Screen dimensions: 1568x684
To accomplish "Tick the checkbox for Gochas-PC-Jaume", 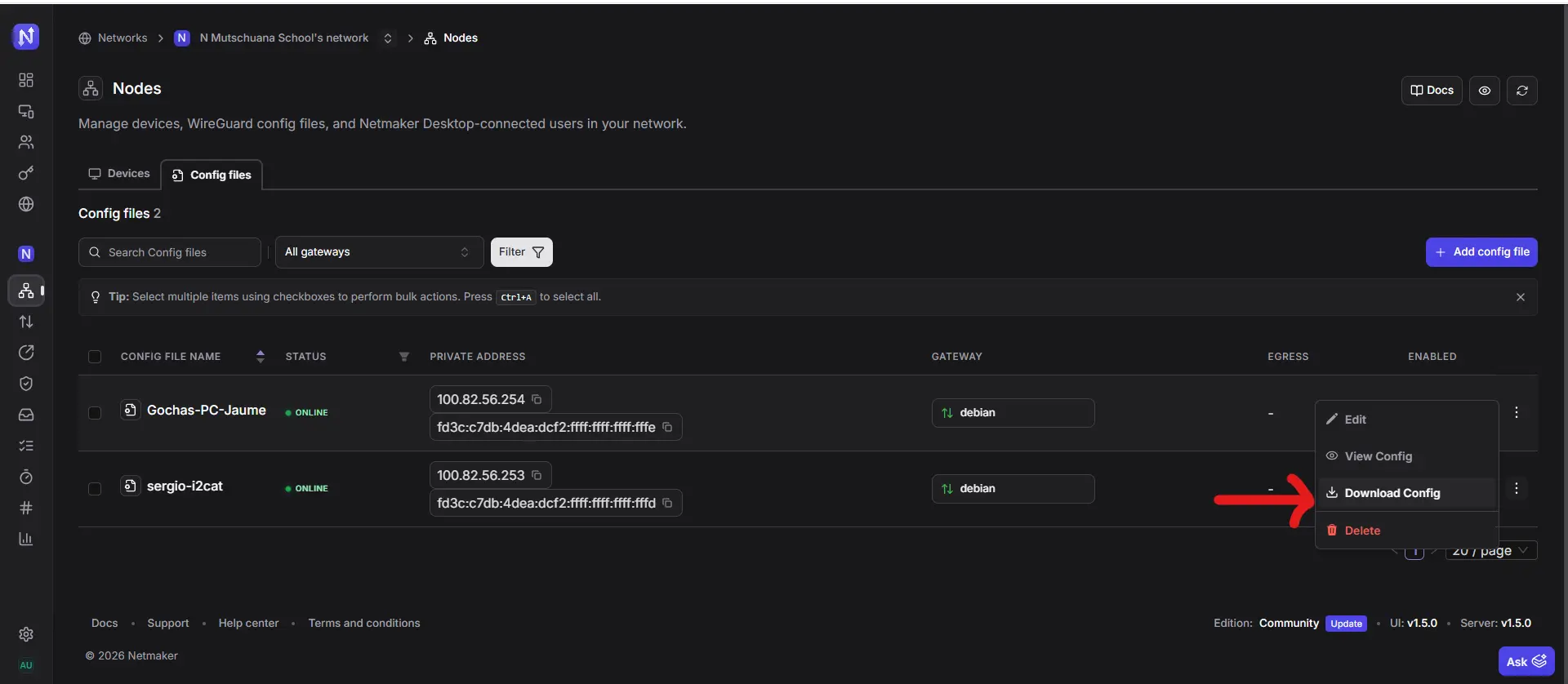I will click(x=95, y=413).
